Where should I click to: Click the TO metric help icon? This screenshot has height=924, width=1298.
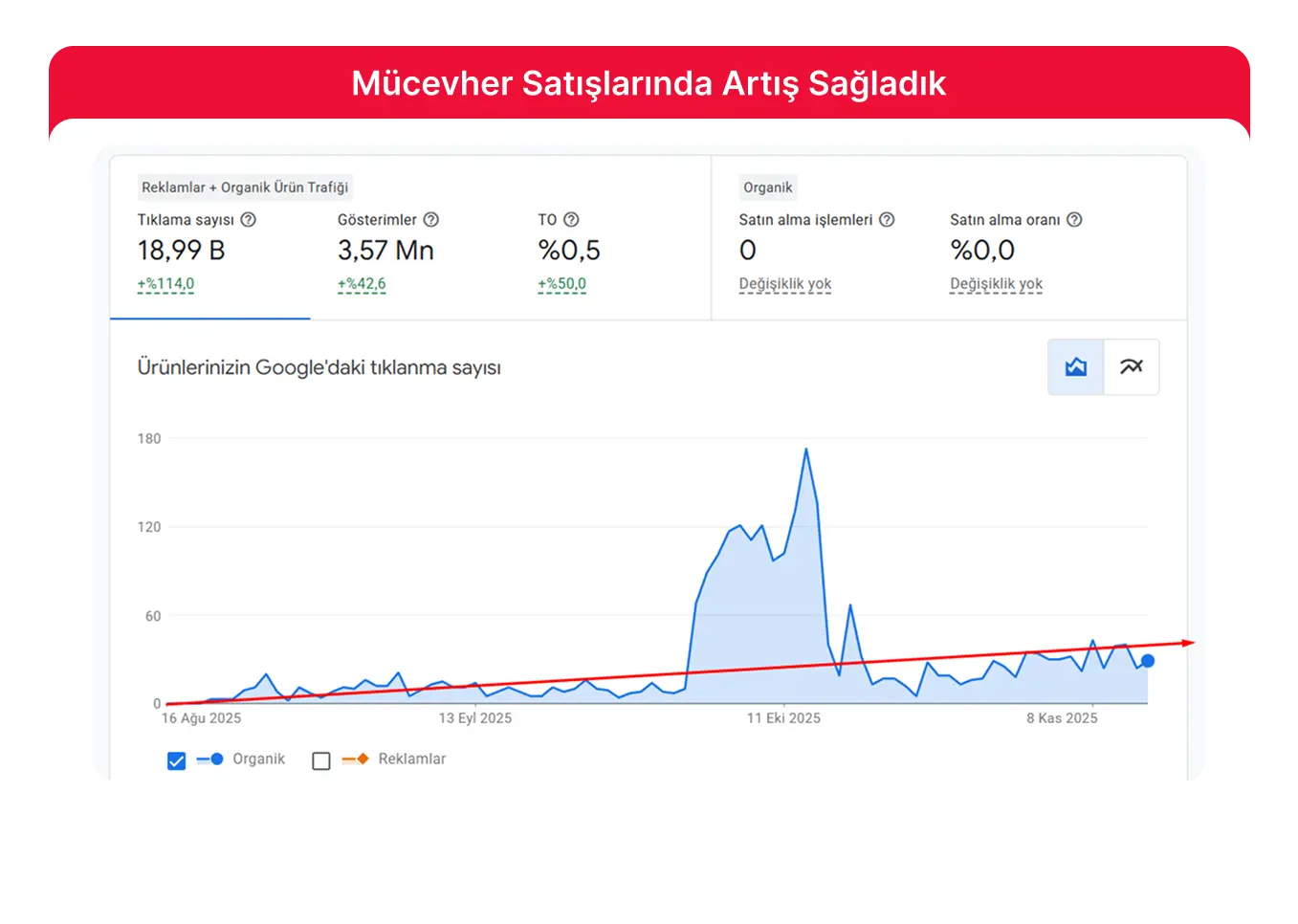571,219
